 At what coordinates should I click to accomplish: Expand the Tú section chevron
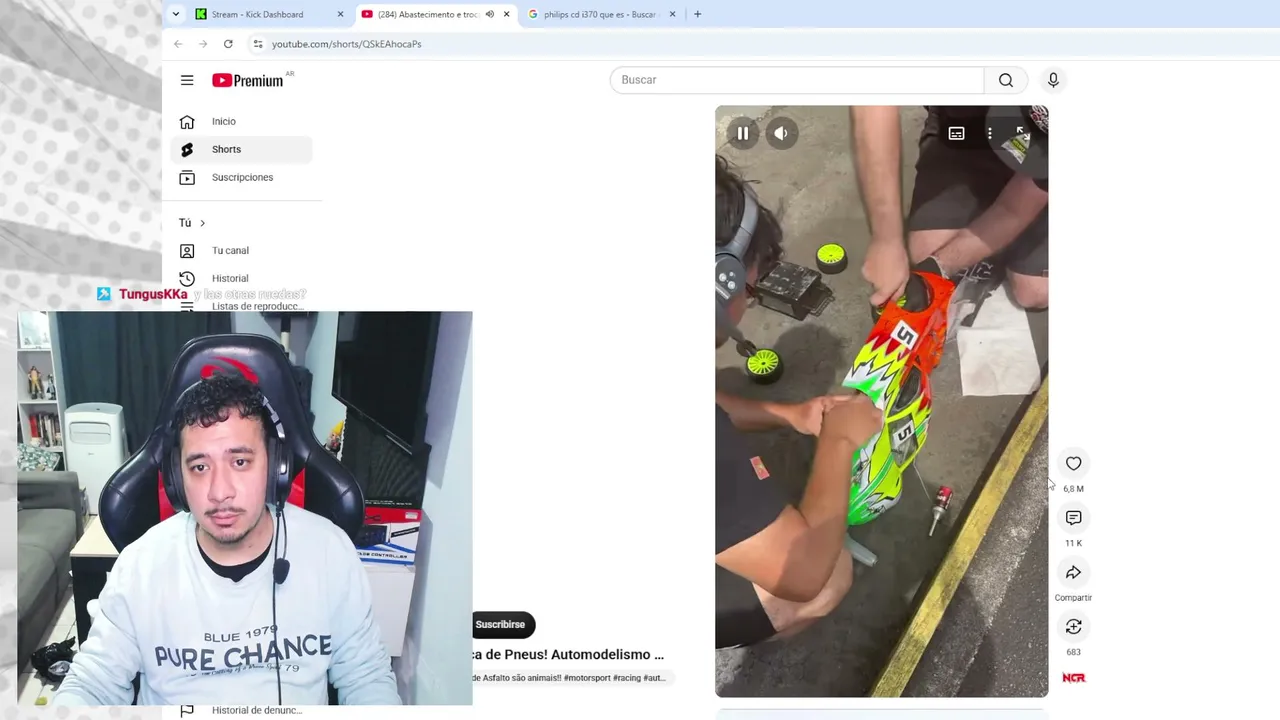202,223
